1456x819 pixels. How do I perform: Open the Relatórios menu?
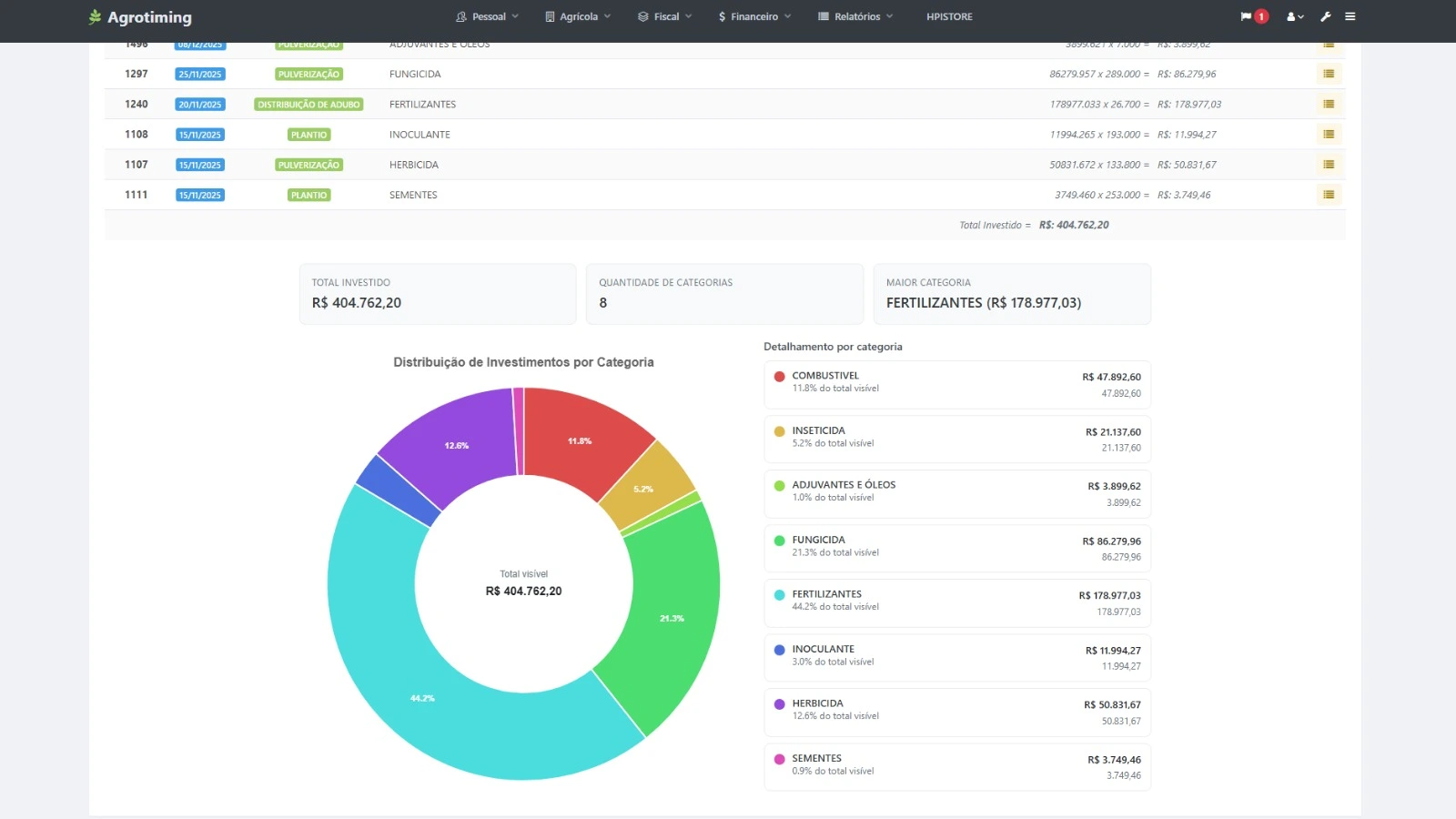click(x=855, y=16)
